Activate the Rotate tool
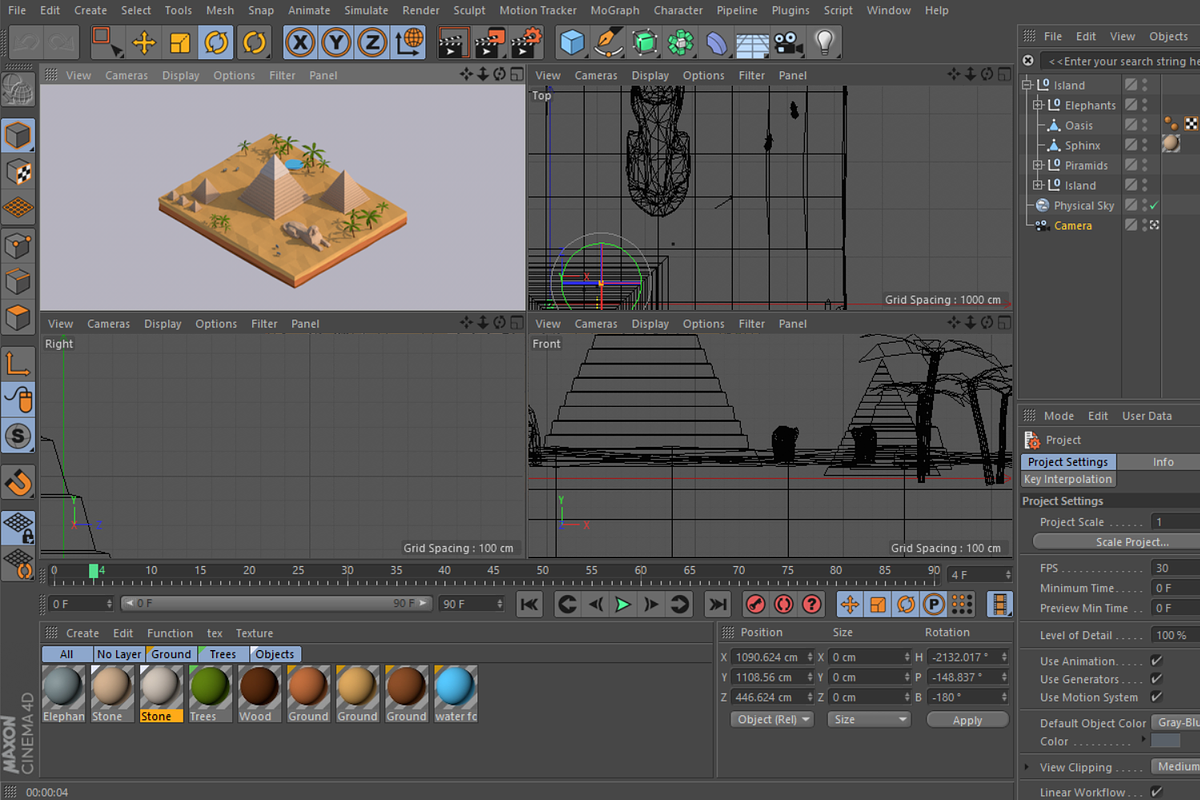Viewport: 1200px width, 800px height. (216, 42)
